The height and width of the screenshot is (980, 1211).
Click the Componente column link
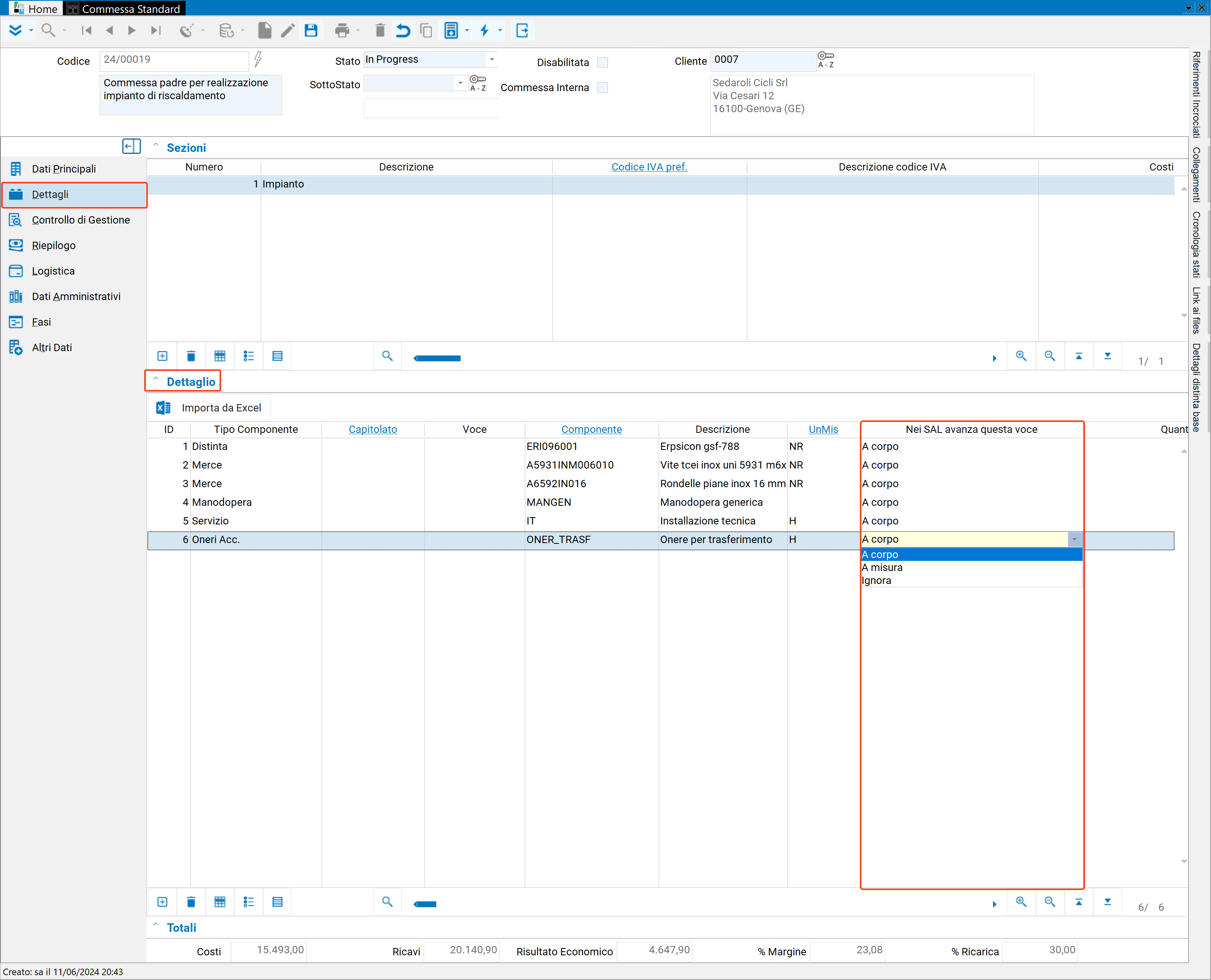[591, 430]
